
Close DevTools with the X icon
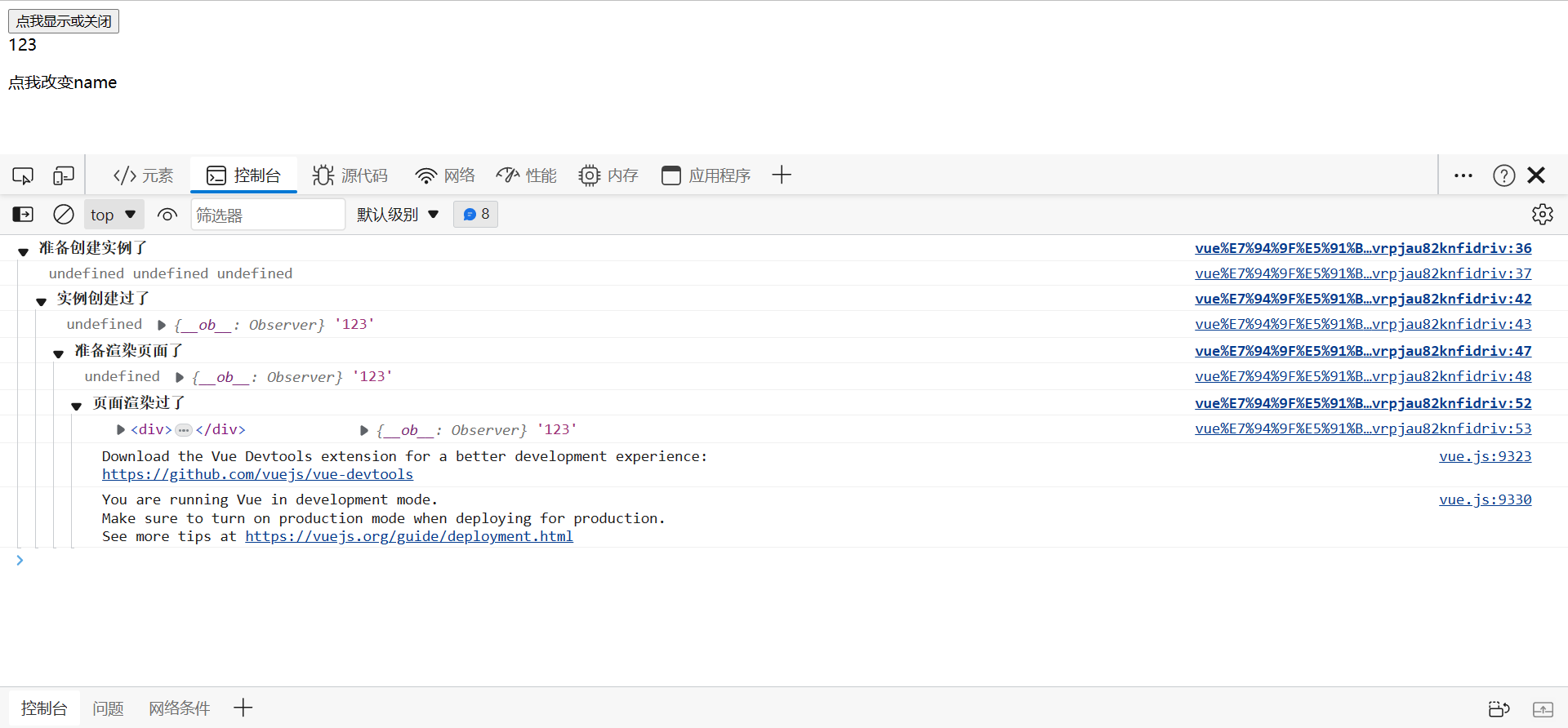tap(1536, 175)
